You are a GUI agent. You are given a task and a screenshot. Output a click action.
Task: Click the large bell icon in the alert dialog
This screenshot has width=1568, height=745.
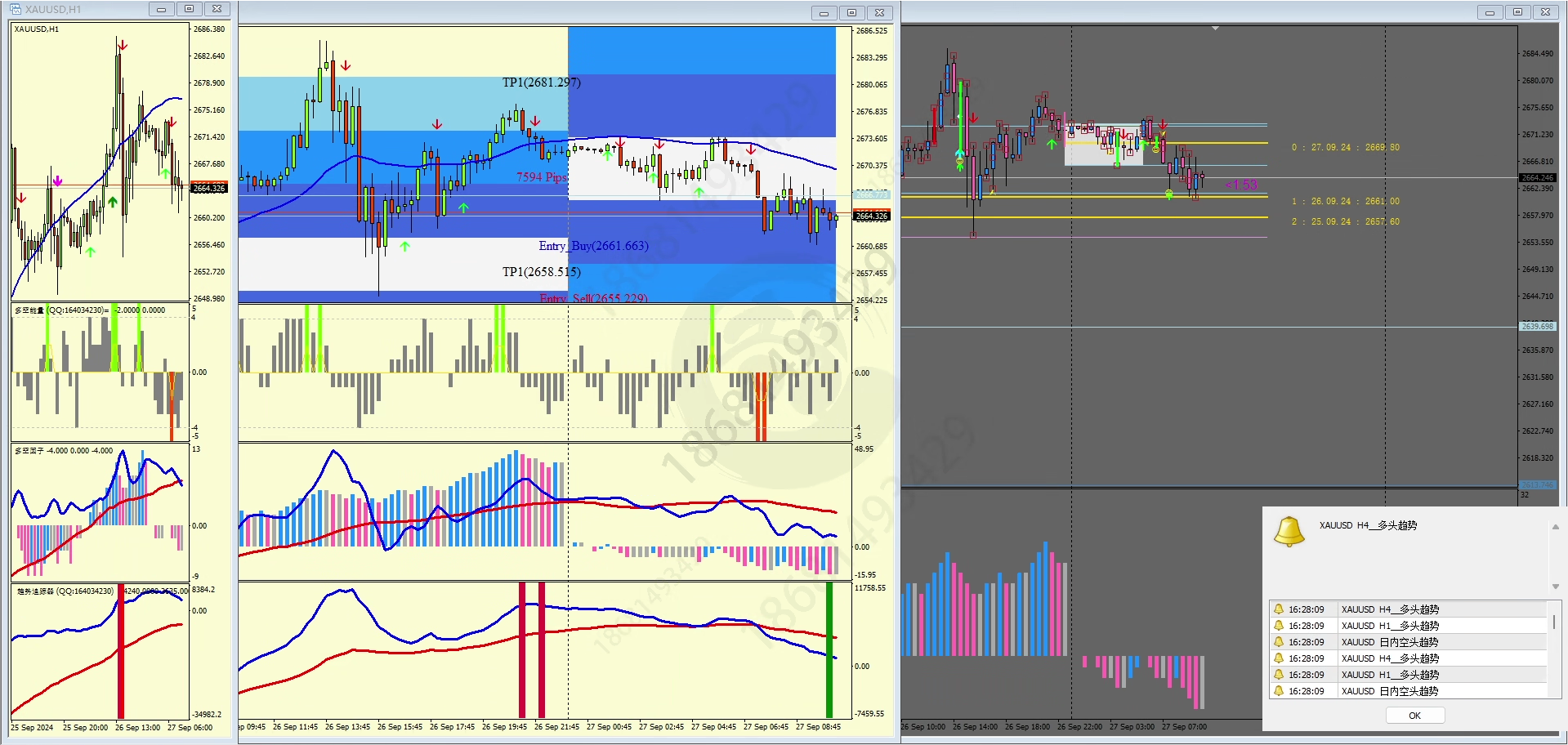coord(1289,532)
